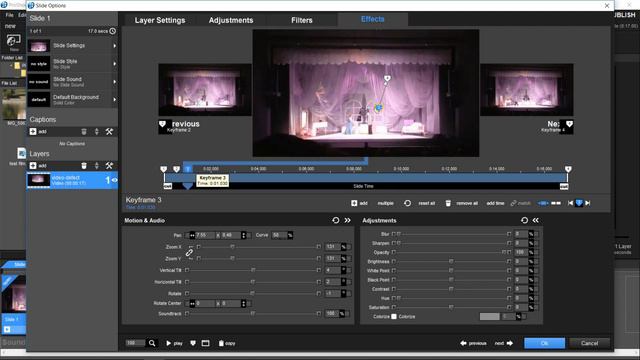Copy Adjustments backward double-arrow icon
This screenshot has height=360, width=640.
pyautogui.click(x=536, y=220)
